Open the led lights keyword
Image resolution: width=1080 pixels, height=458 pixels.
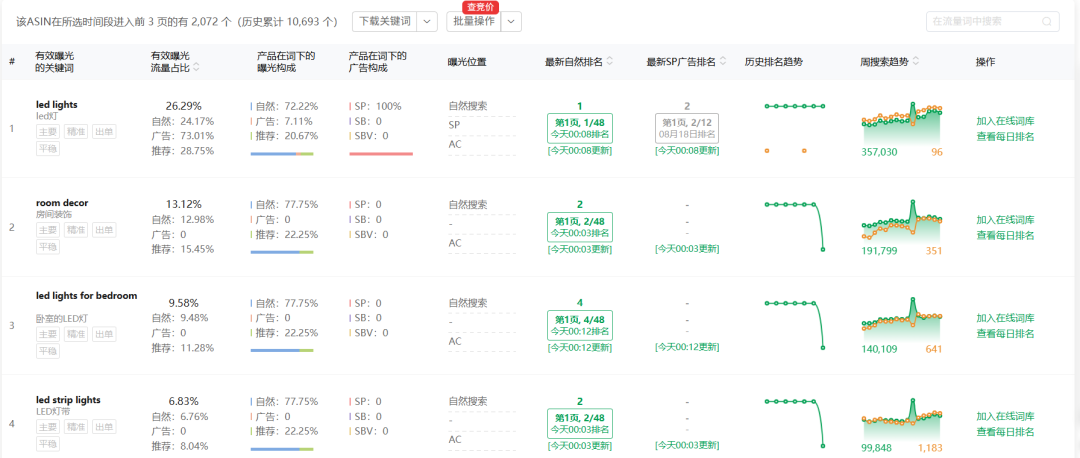tap(56, 105)
